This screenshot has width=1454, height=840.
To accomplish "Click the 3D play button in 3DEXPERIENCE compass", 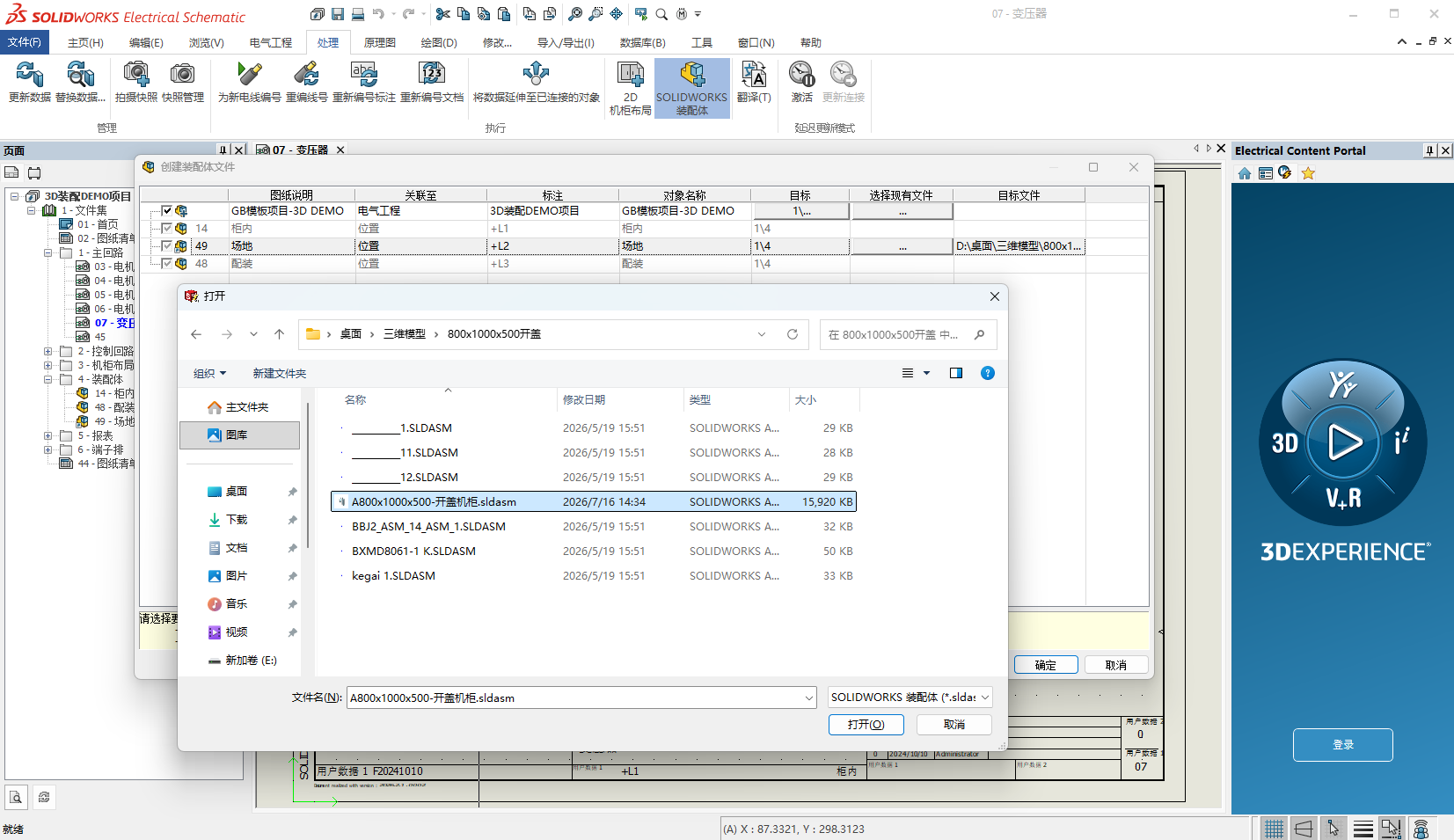I will point(1343,442).
